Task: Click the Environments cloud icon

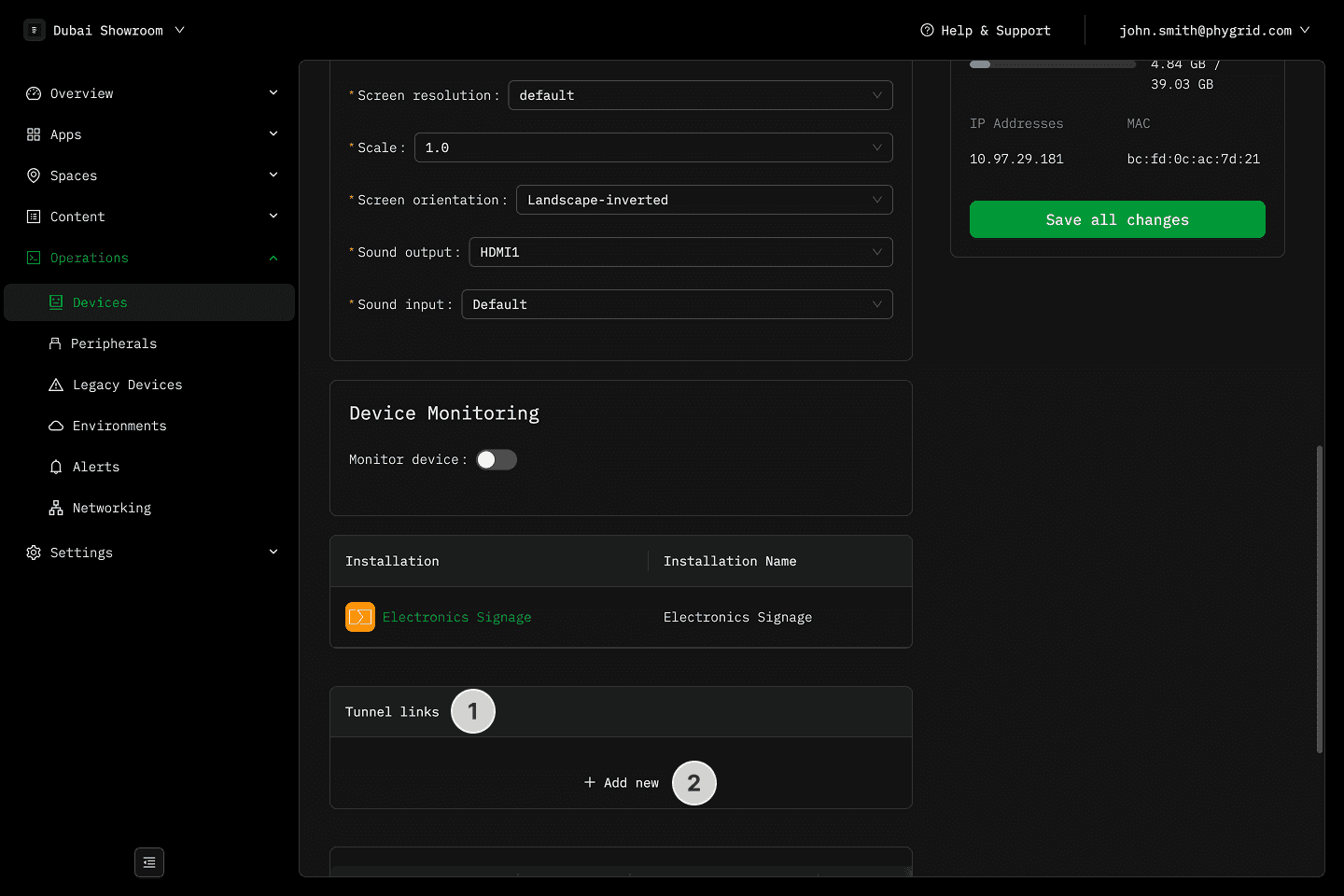Action: click(56, 426)
